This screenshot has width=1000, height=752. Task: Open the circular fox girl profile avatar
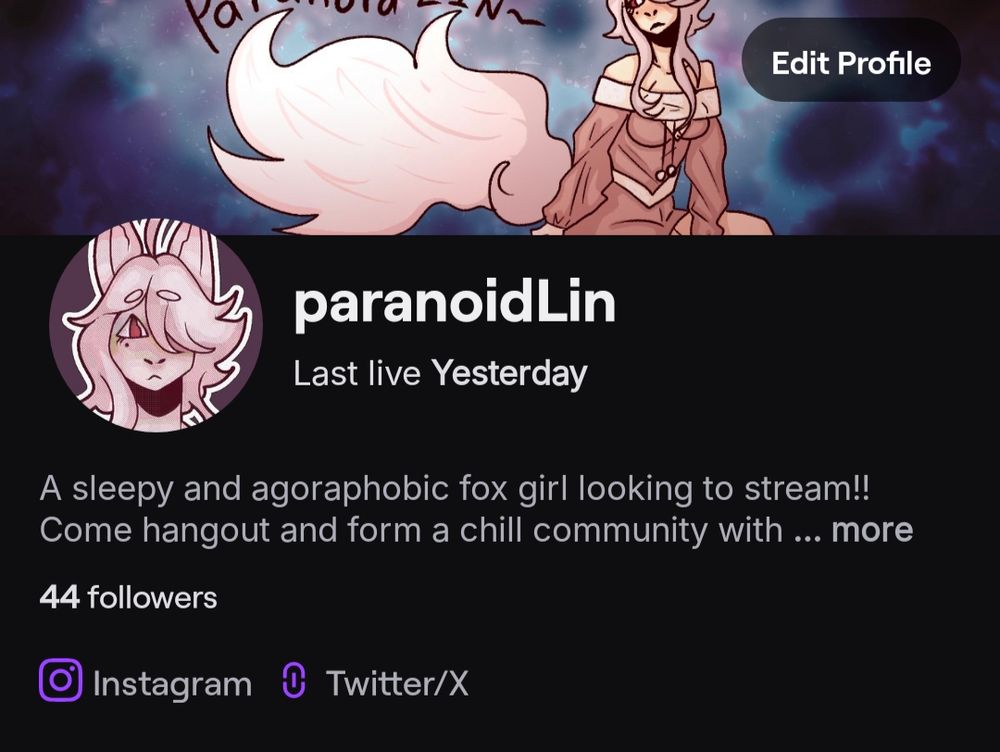click(156, 325)
